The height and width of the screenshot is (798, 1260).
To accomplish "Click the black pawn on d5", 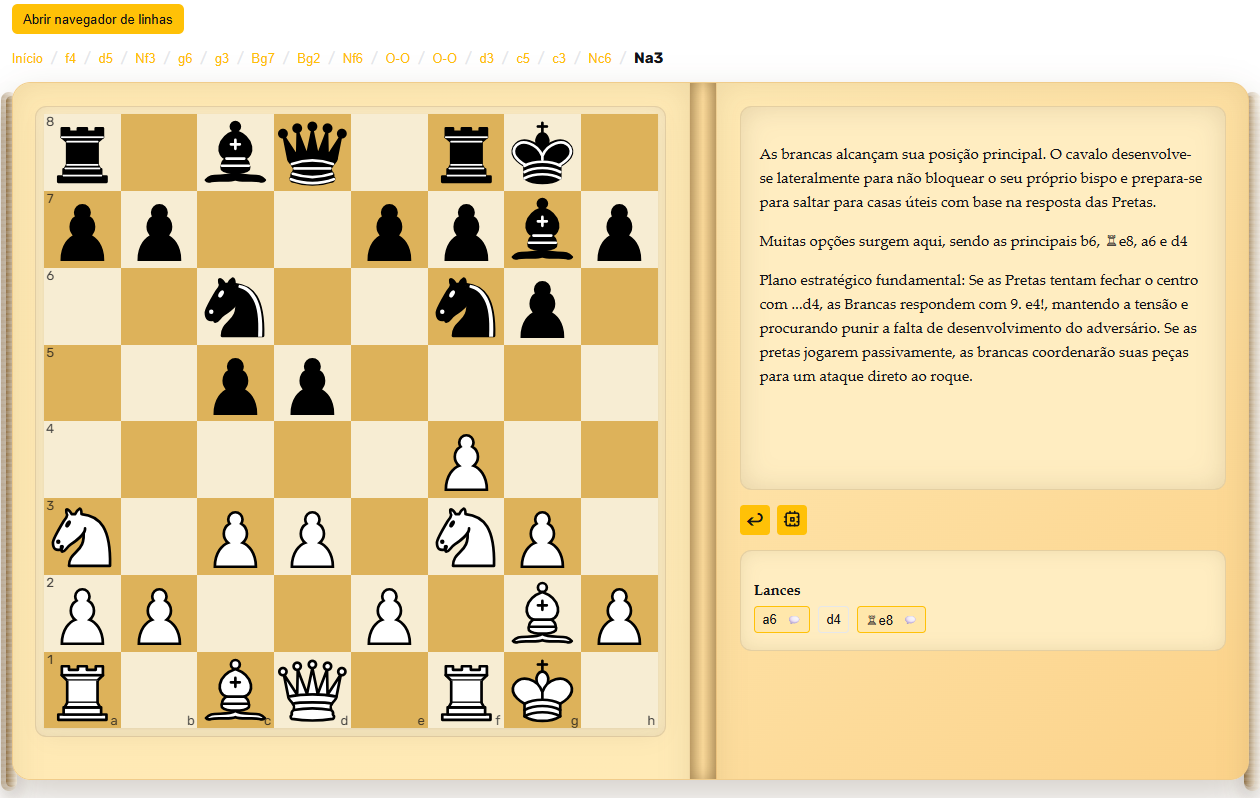I will (313, 383).
